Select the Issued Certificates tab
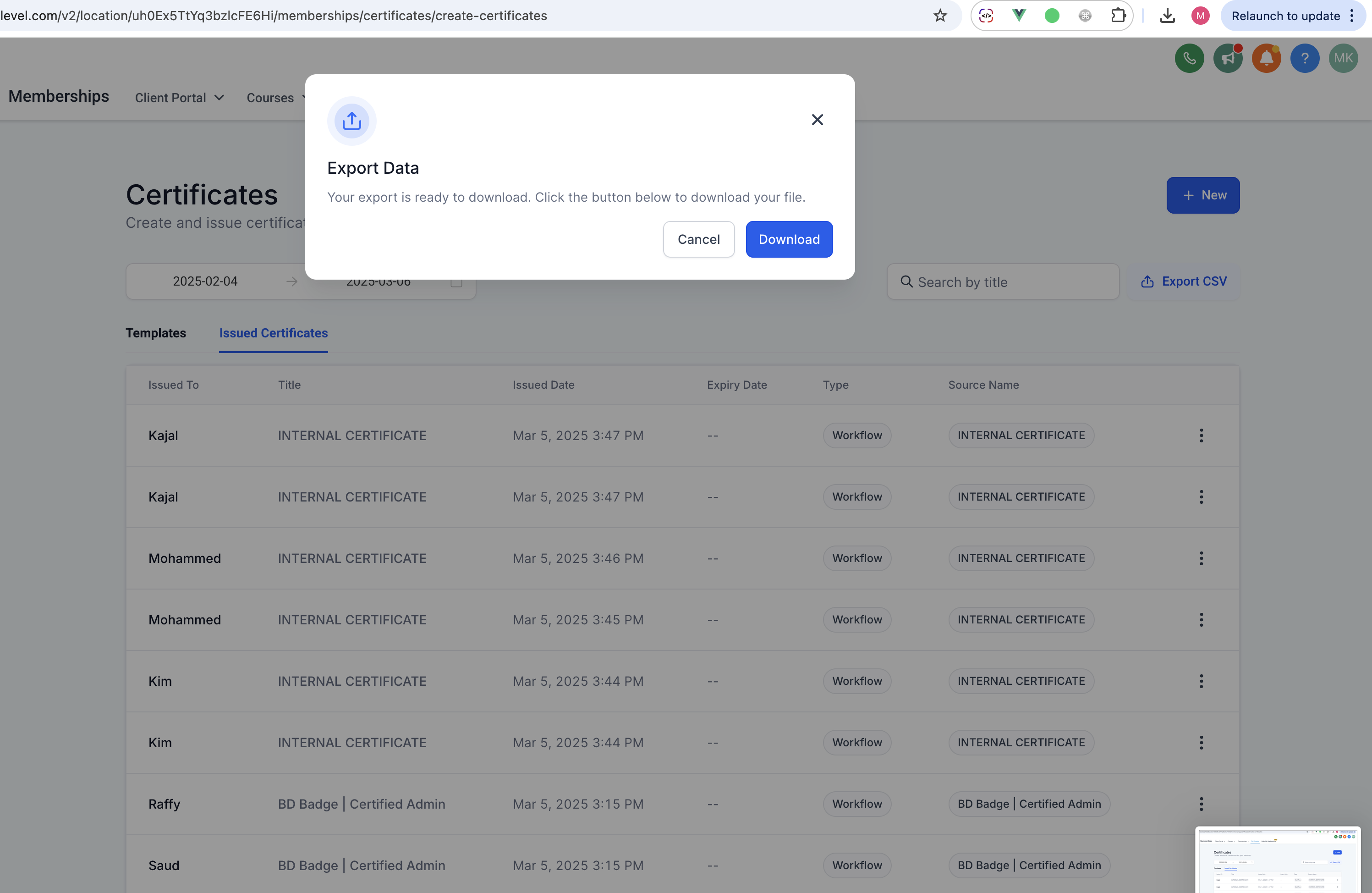1372x893 pixels. pos(273,333)
